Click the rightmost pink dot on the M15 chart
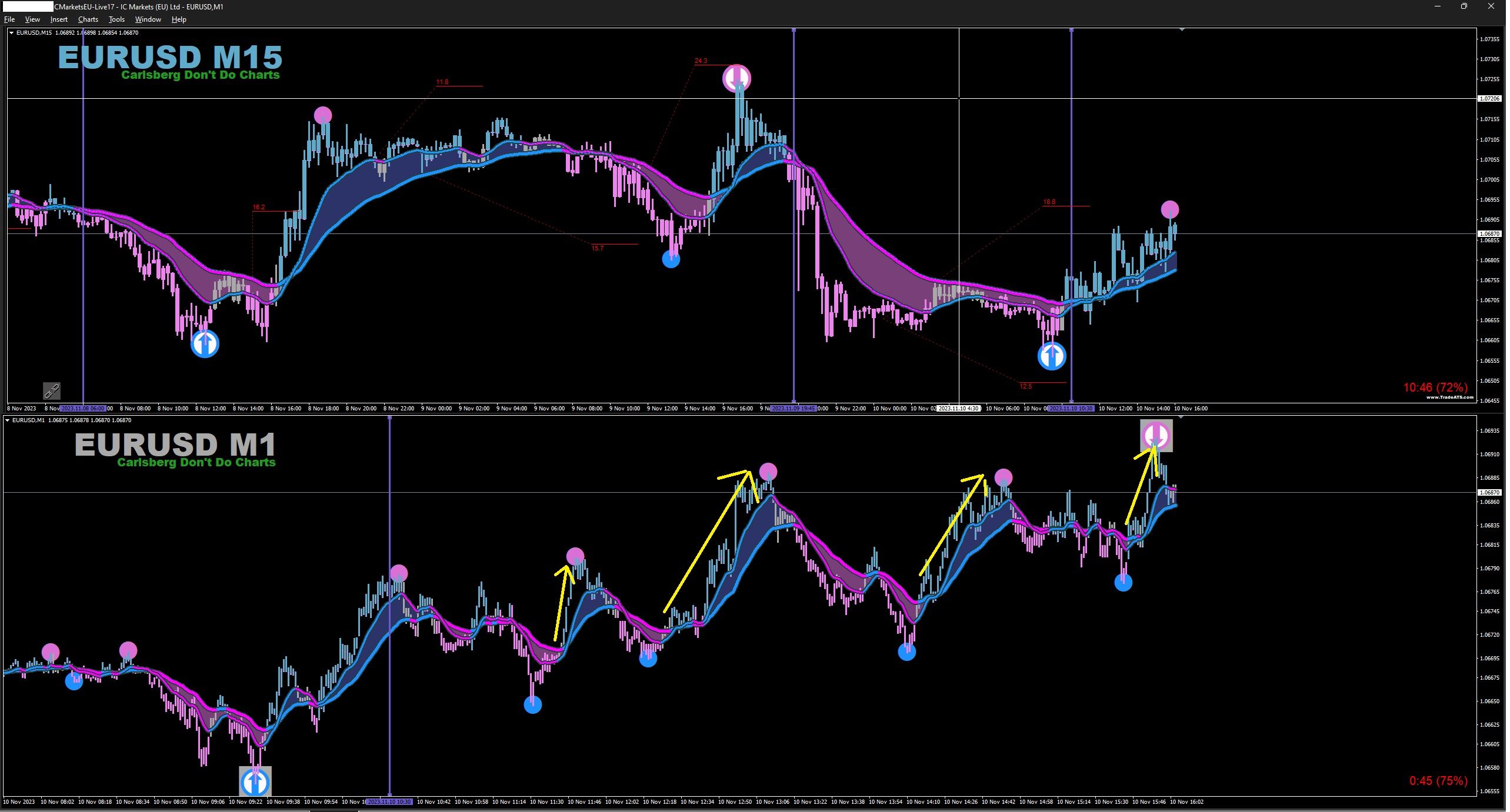Image resolution: width=1510 pixels, height=812 pixels. tap(1170, 209)
